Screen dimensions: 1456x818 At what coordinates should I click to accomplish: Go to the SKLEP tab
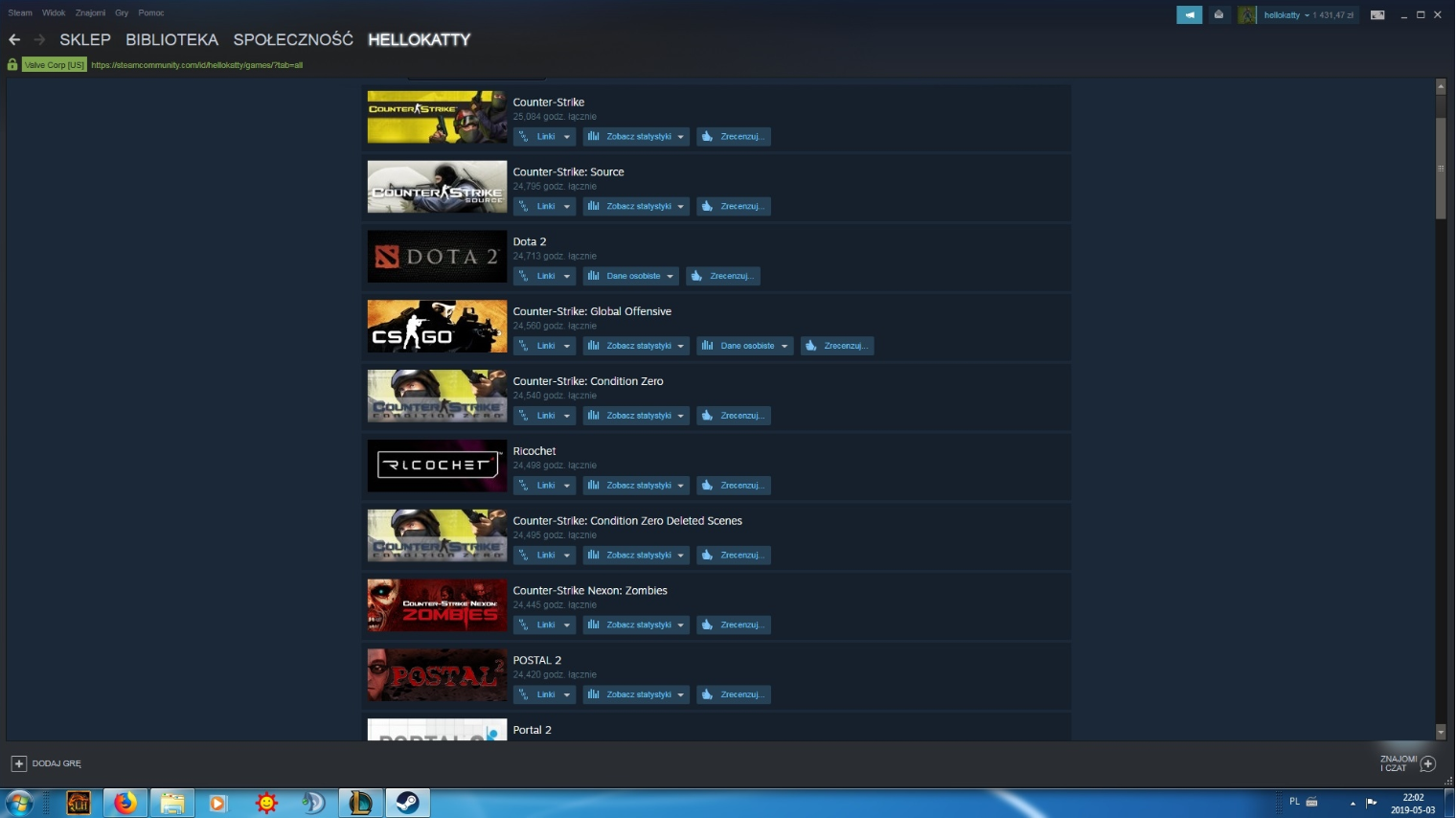tap(85, 39)
